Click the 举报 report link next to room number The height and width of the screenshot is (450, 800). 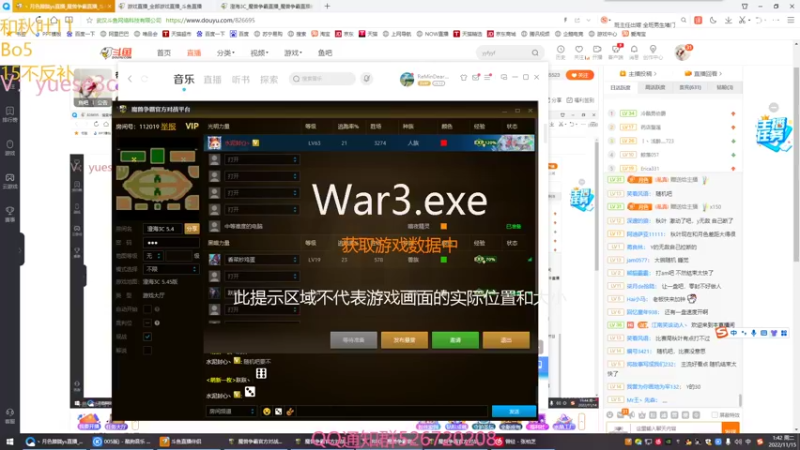(x=168, y=127)
